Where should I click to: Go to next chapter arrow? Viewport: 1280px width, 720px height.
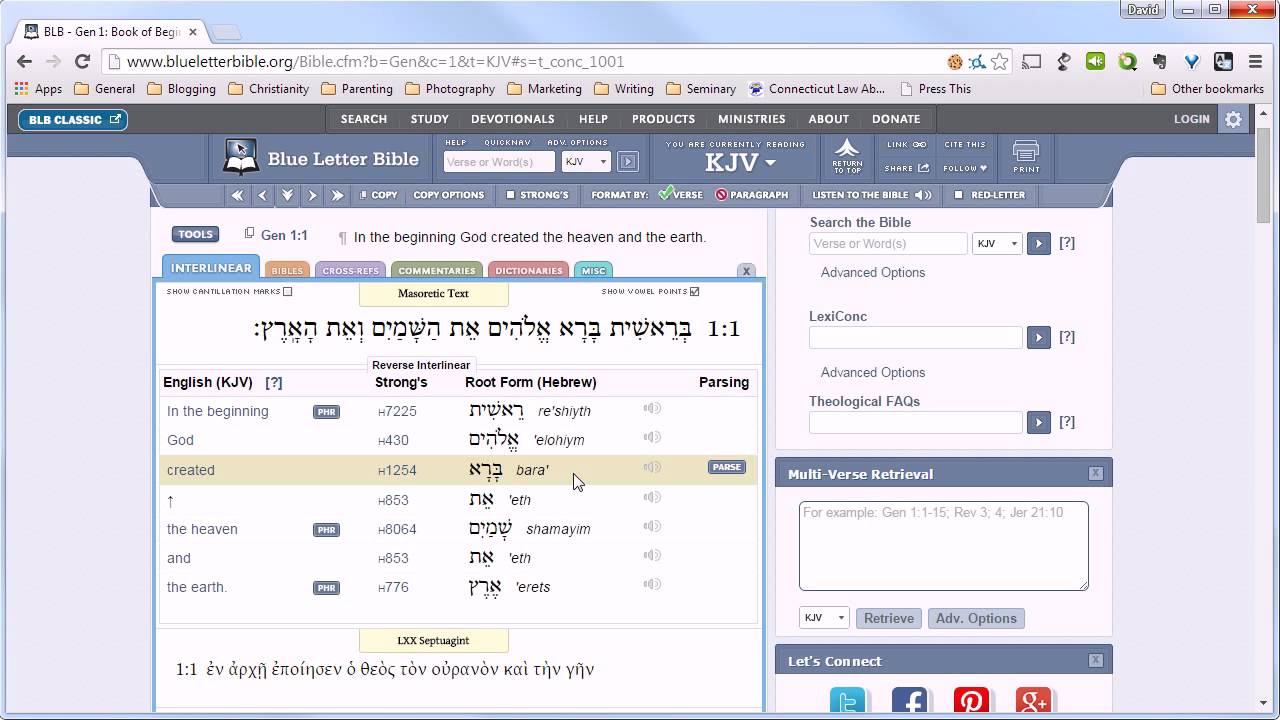pos(312,195)
